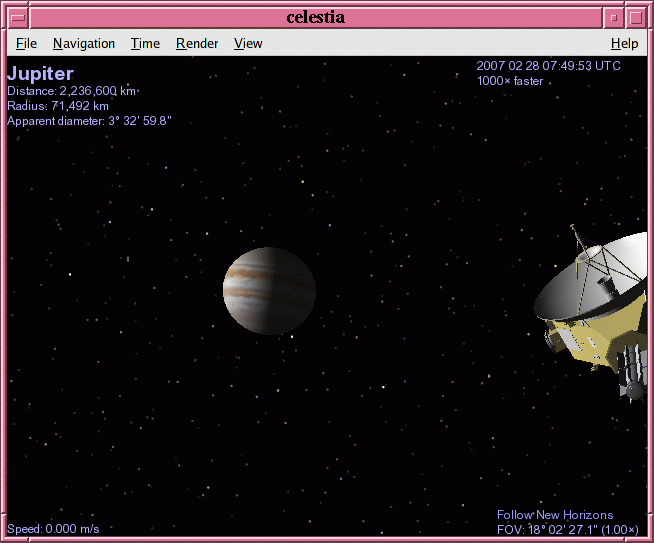Click the Follow New Horizons status text
The height and width of the screenshot is (543, 654).
click(x=555, y=515)
